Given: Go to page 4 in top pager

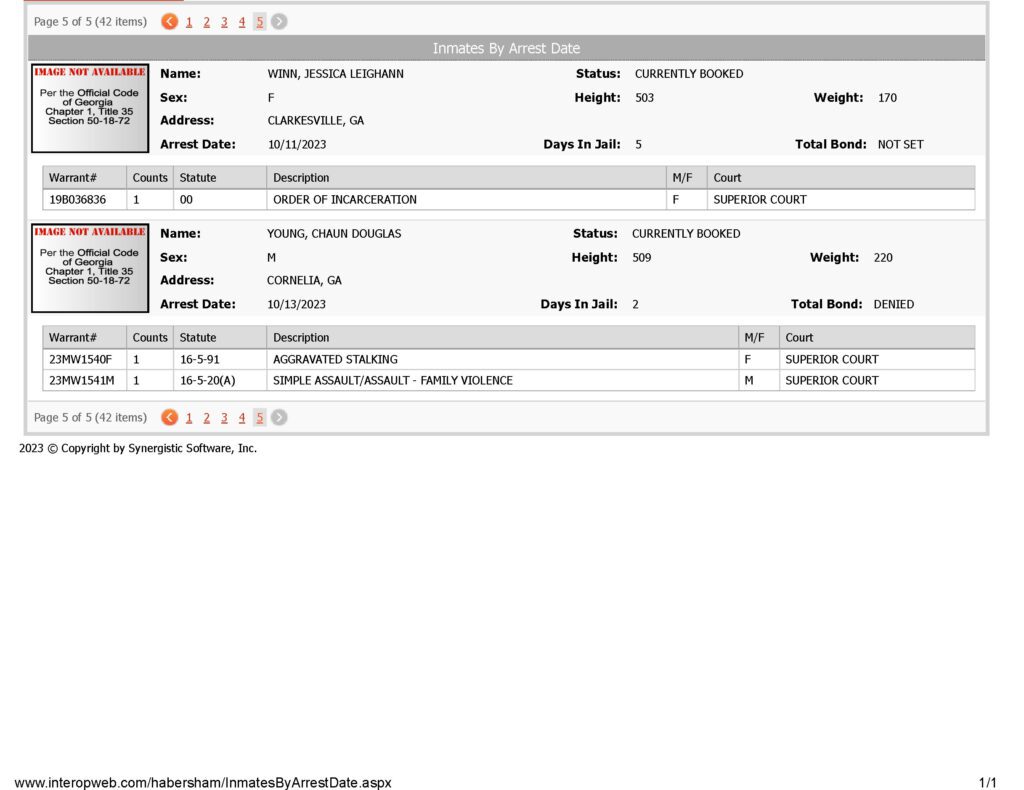Looking at the screenshot, I should coord(242,22).
